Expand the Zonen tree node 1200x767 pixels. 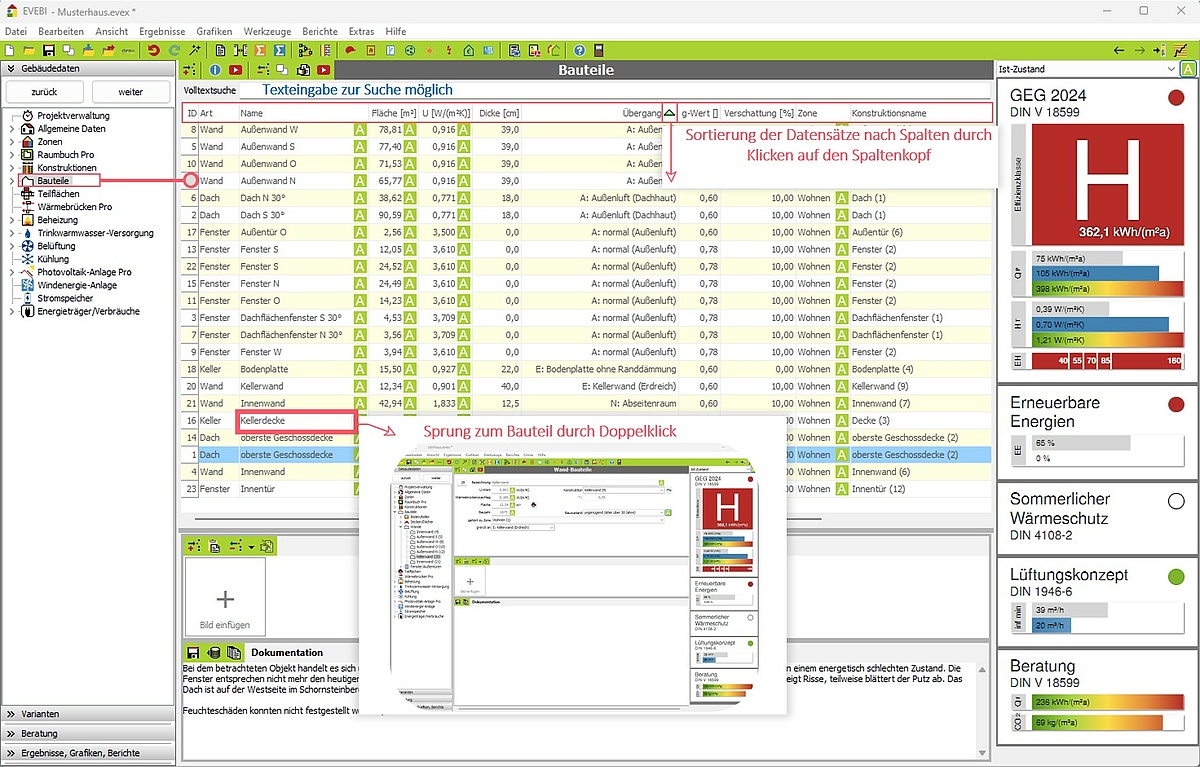(12, 142)
